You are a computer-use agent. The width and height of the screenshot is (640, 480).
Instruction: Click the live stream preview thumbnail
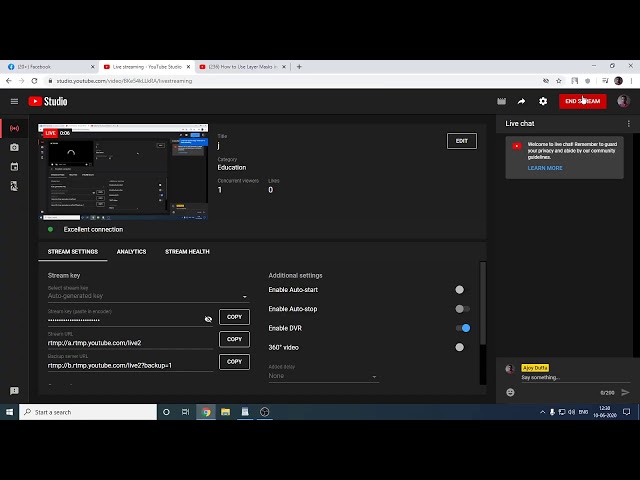pos(123,172)
